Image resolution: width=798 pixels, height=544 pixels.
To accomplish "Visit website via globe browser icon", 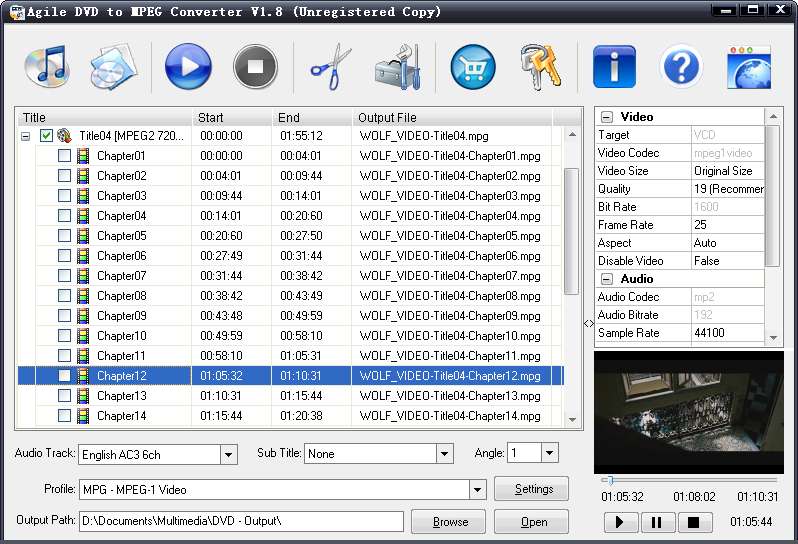I will (x=749, y=67).
